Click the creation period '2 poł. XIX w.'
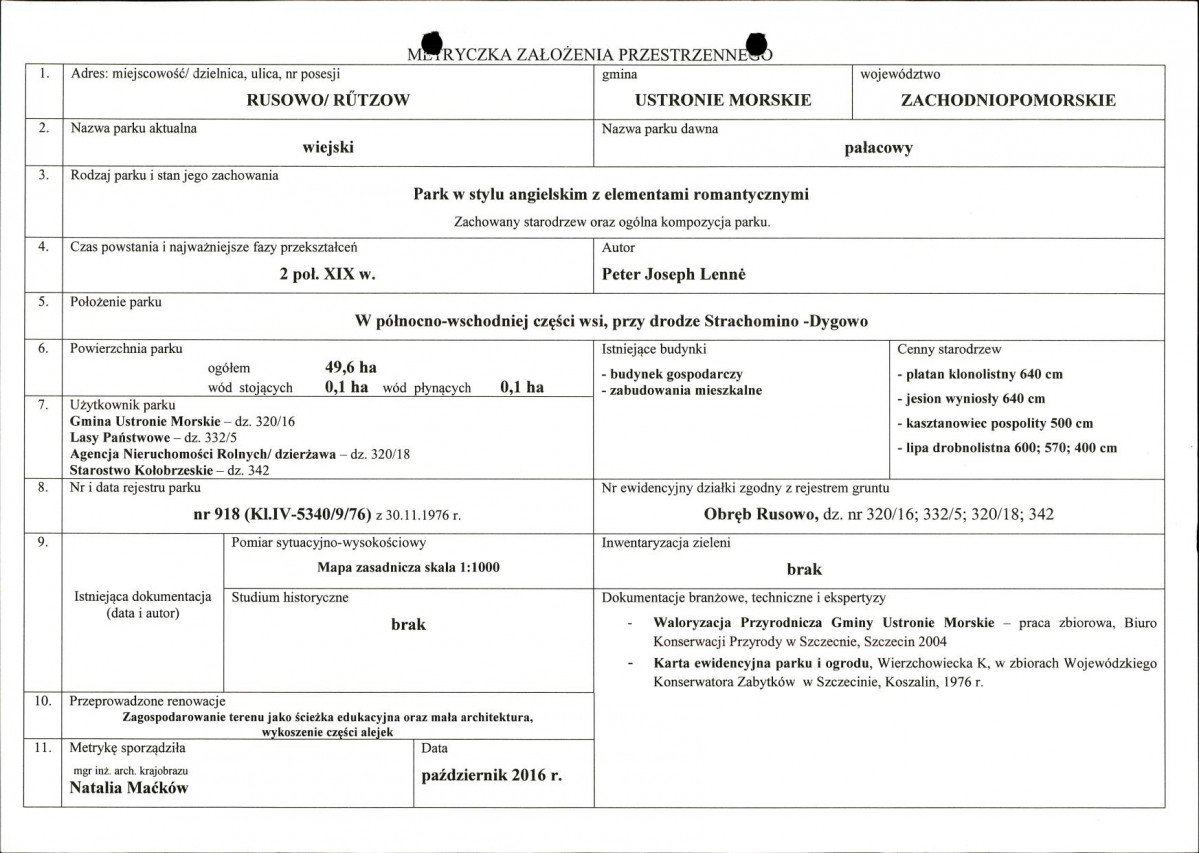This screenshot has width=1199, height=853. 327,274
